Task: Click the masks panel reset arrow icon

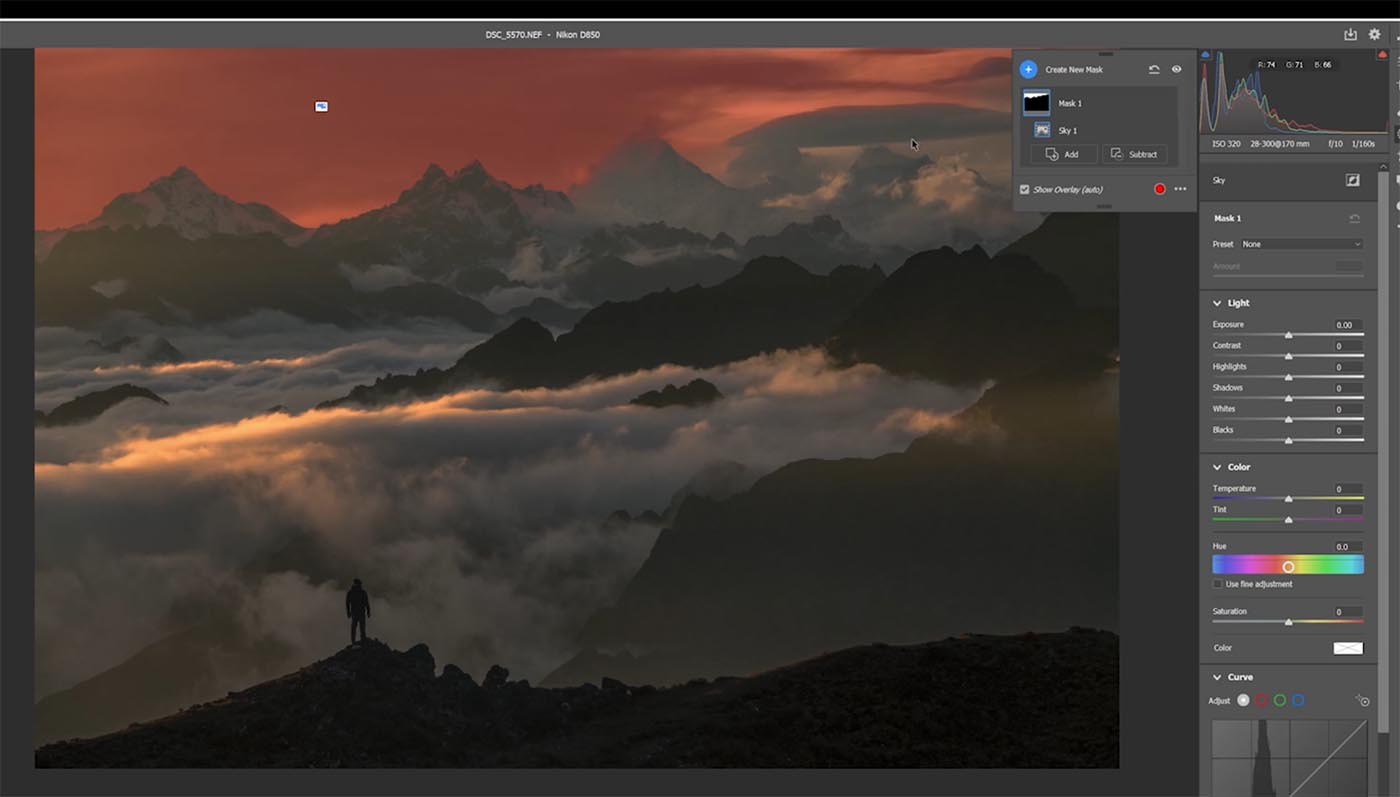Action: pyautogui.click(x=1154, y=70)
